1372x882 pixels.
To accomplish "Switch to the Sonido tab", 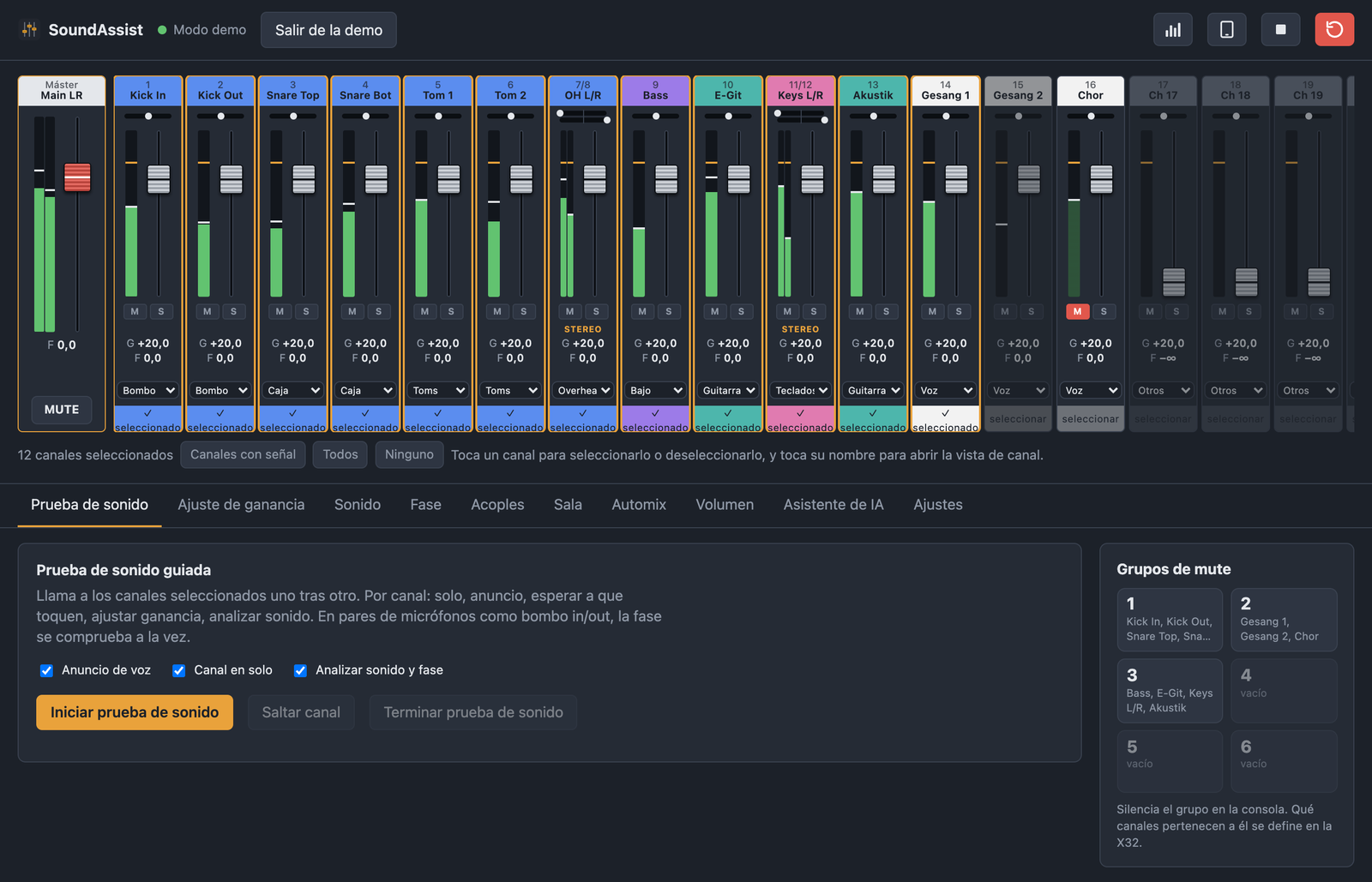I will [358, 505].
